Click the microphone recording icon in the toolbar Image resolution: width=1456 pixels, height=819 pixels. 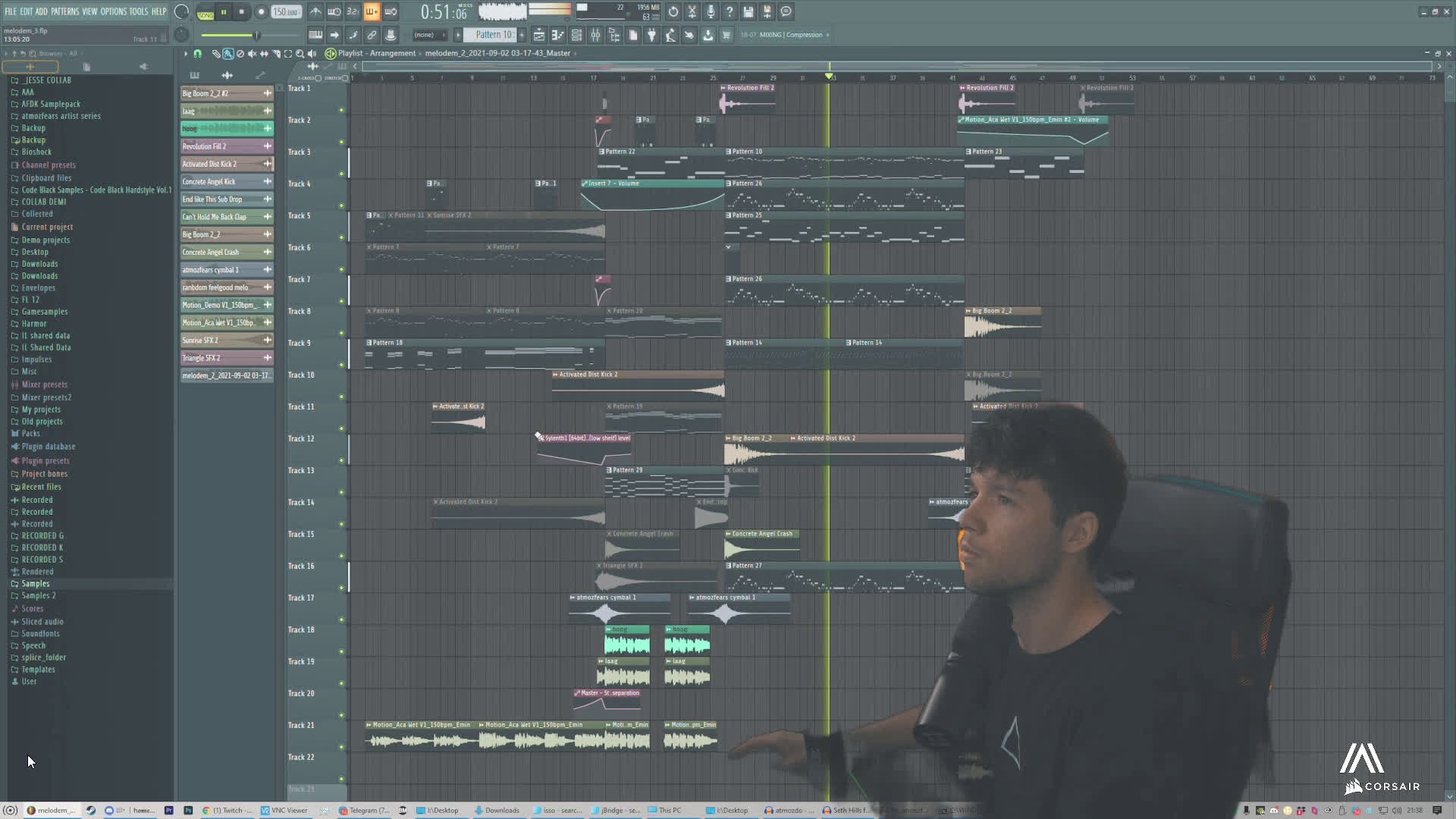pos(711,12)
